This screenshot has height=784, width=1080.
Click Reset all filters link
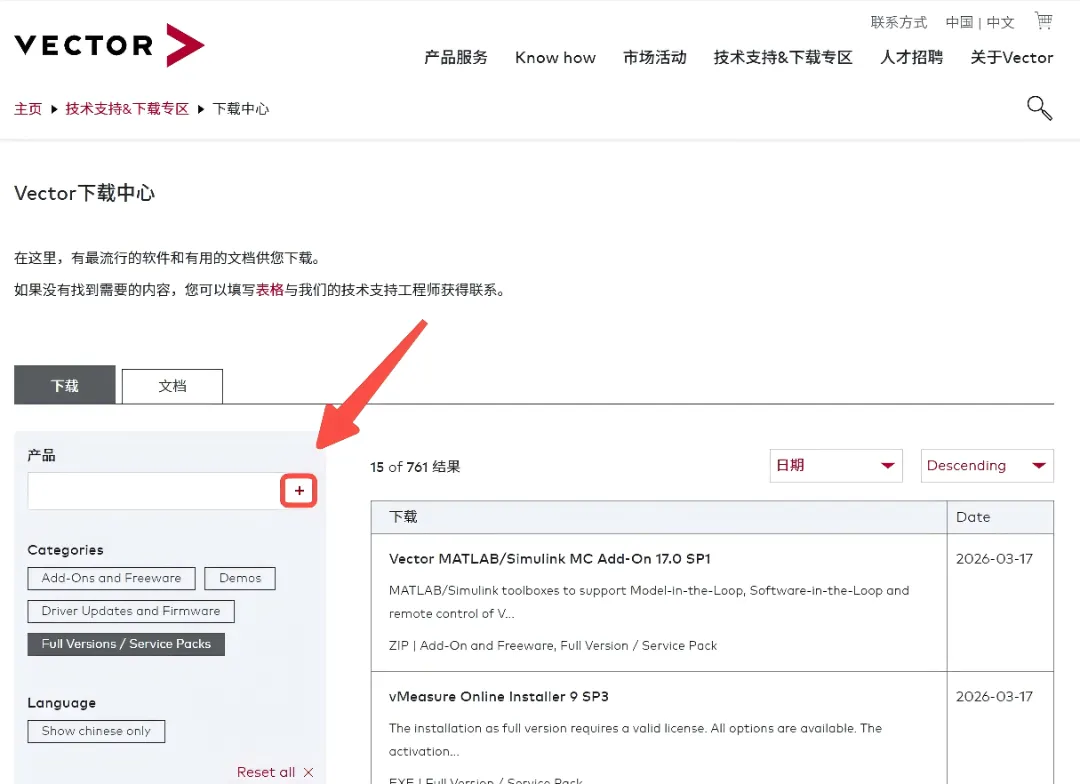coord(266,772)
